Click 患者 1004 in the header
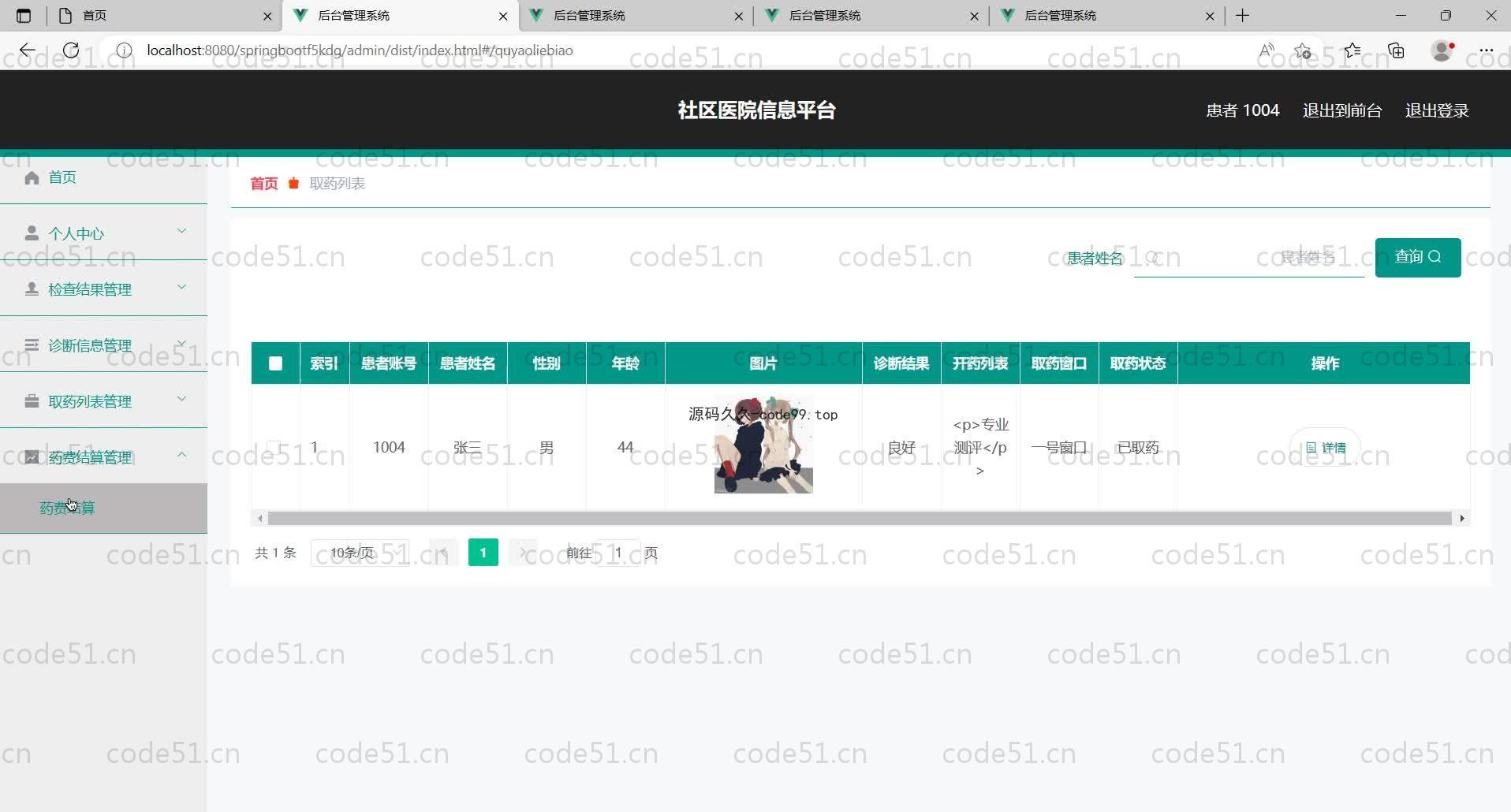The width and height of the screenshot is (1511, 812). (1243, 110)
